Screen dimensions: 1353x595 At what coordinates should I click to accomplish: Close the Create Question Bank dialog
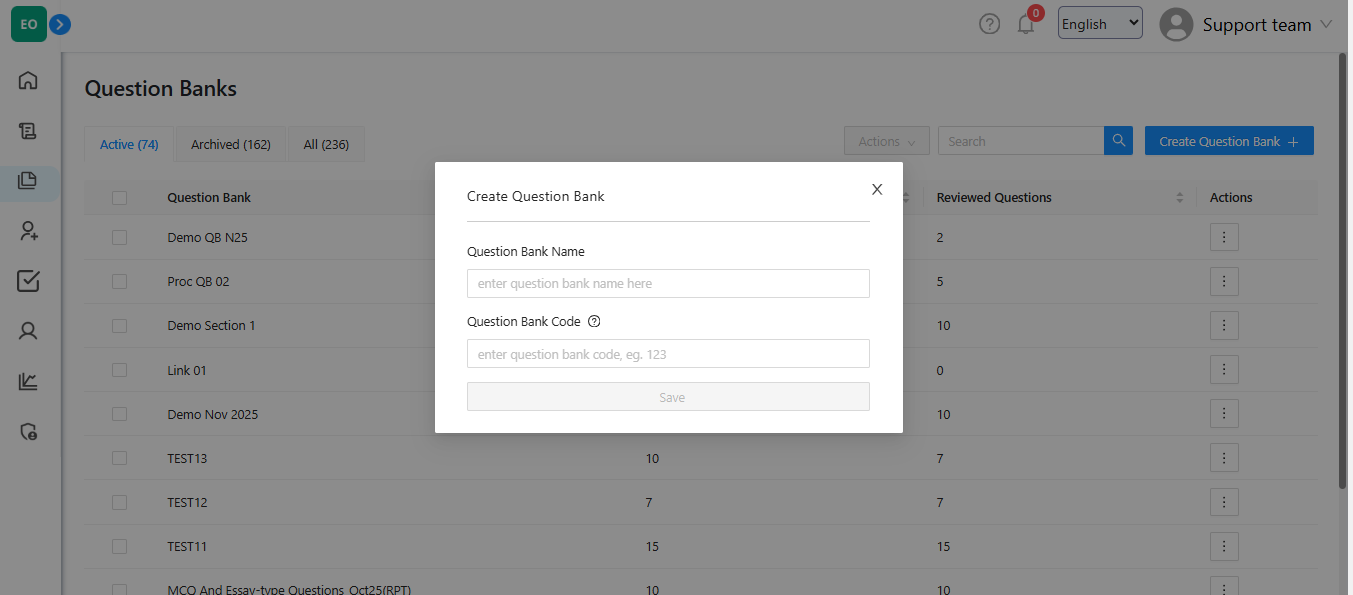coord(877,189)
